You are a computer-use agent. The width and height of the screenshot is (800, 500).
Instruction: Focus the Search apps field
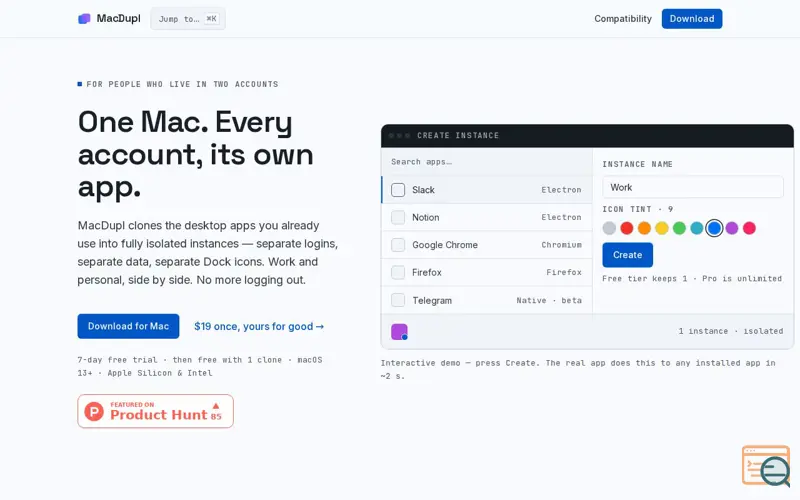tap(487, 162)
